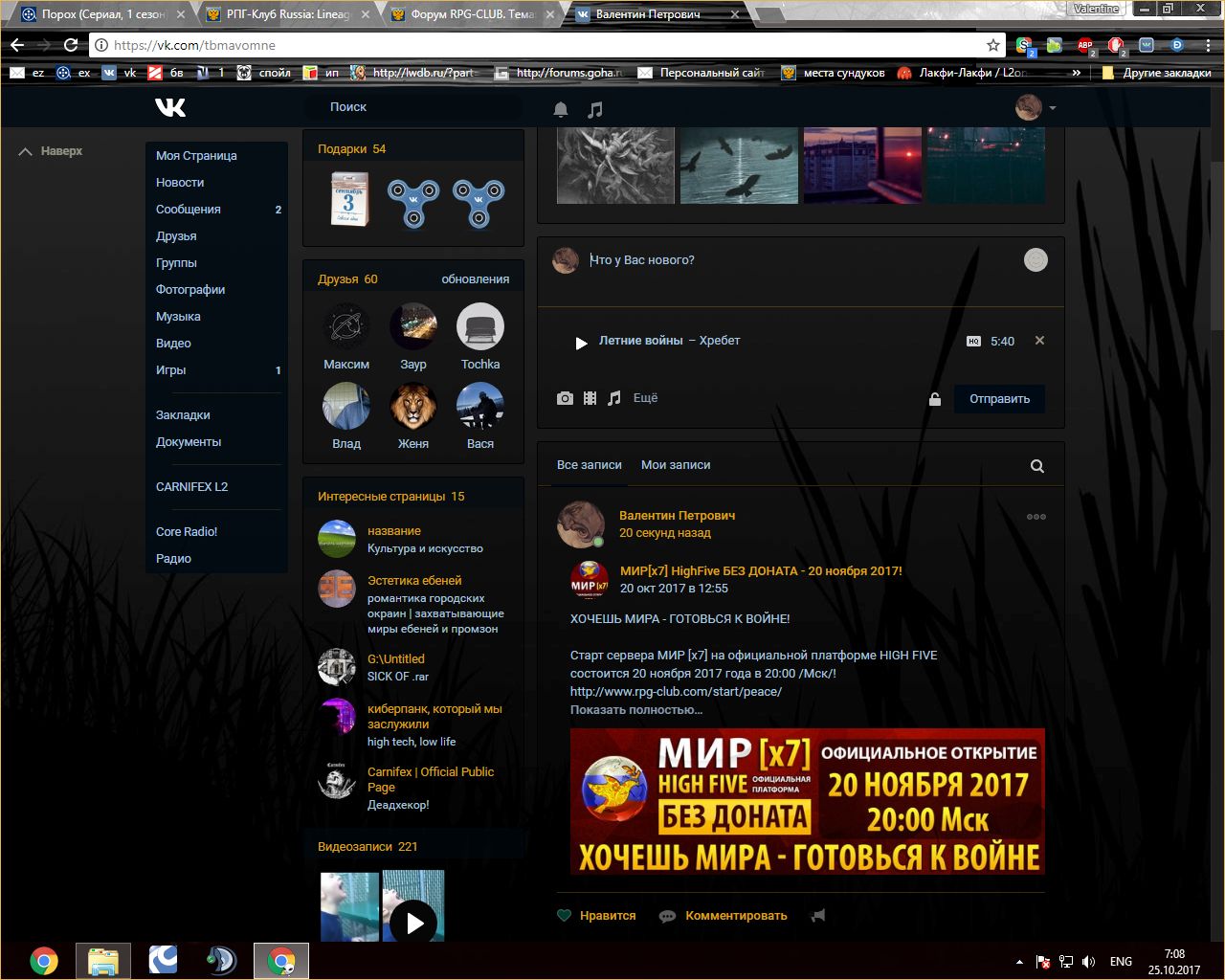The height and width of the screenshot is (980, 1225).
Task: Click Комментировать under the post
Action: 724,916
